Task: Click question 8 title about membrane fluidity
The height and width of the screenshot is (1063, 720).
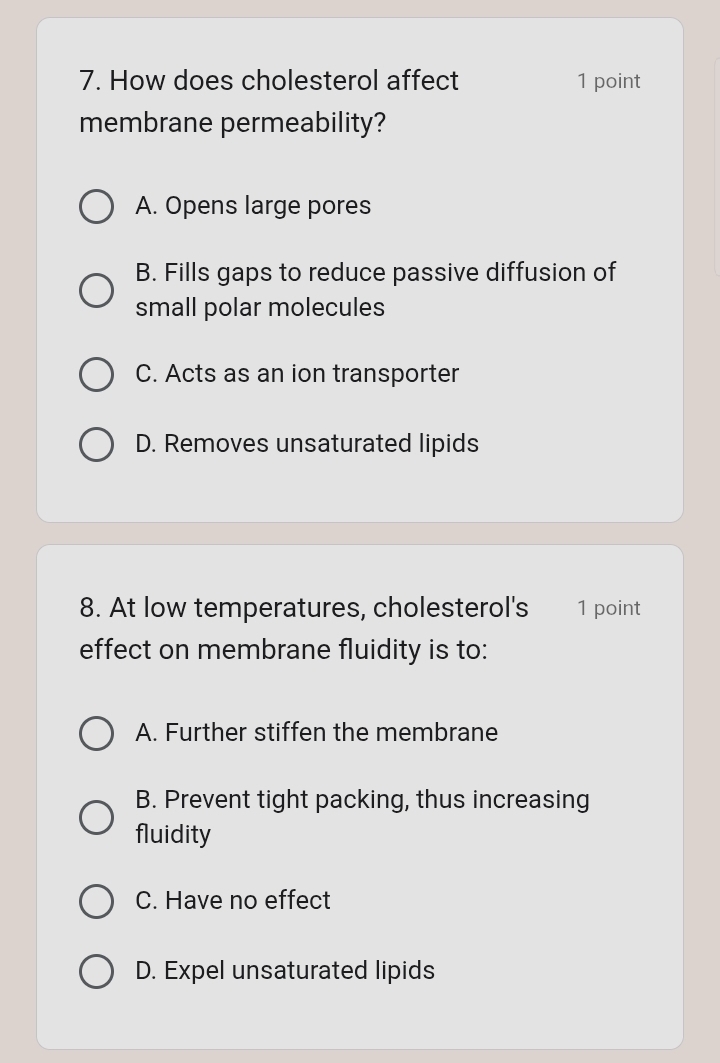Action: [304, 628]
